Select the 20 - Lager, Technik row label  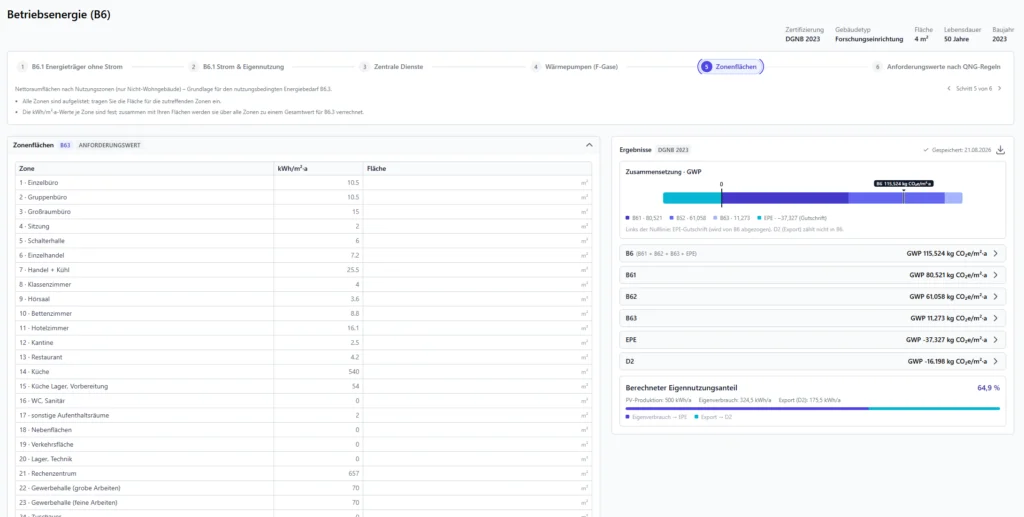click(45, 459)
